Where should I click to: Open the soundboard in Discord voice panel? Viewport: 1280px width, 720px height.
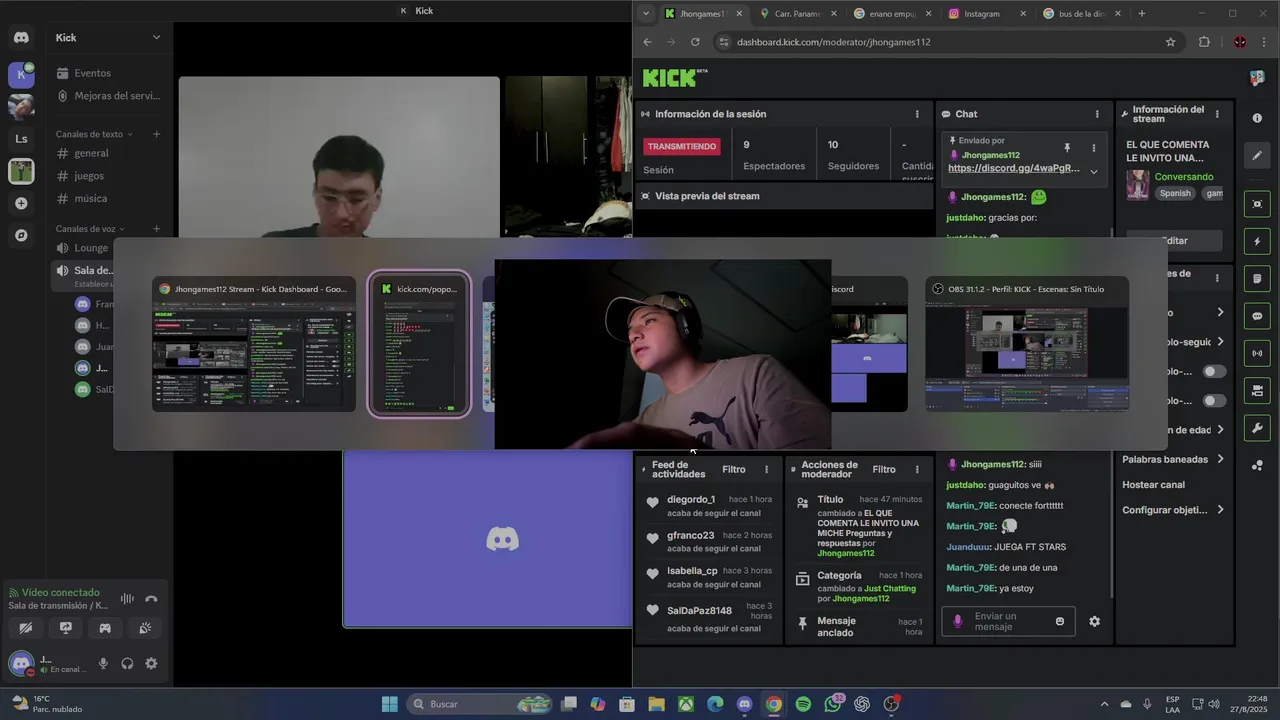click(144, 628)
